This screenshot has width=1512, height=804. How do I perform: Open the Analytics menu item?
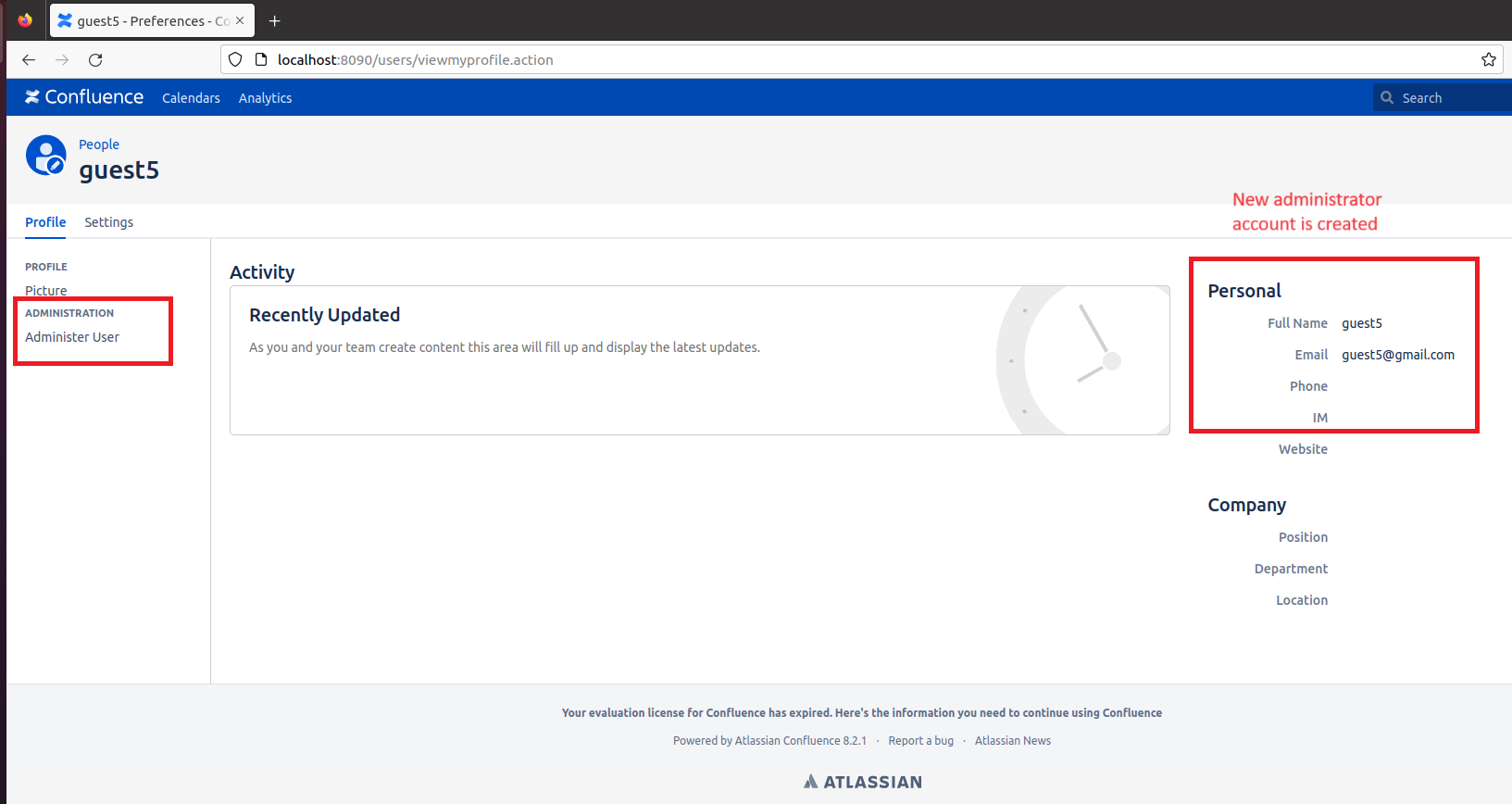[265, 98]
